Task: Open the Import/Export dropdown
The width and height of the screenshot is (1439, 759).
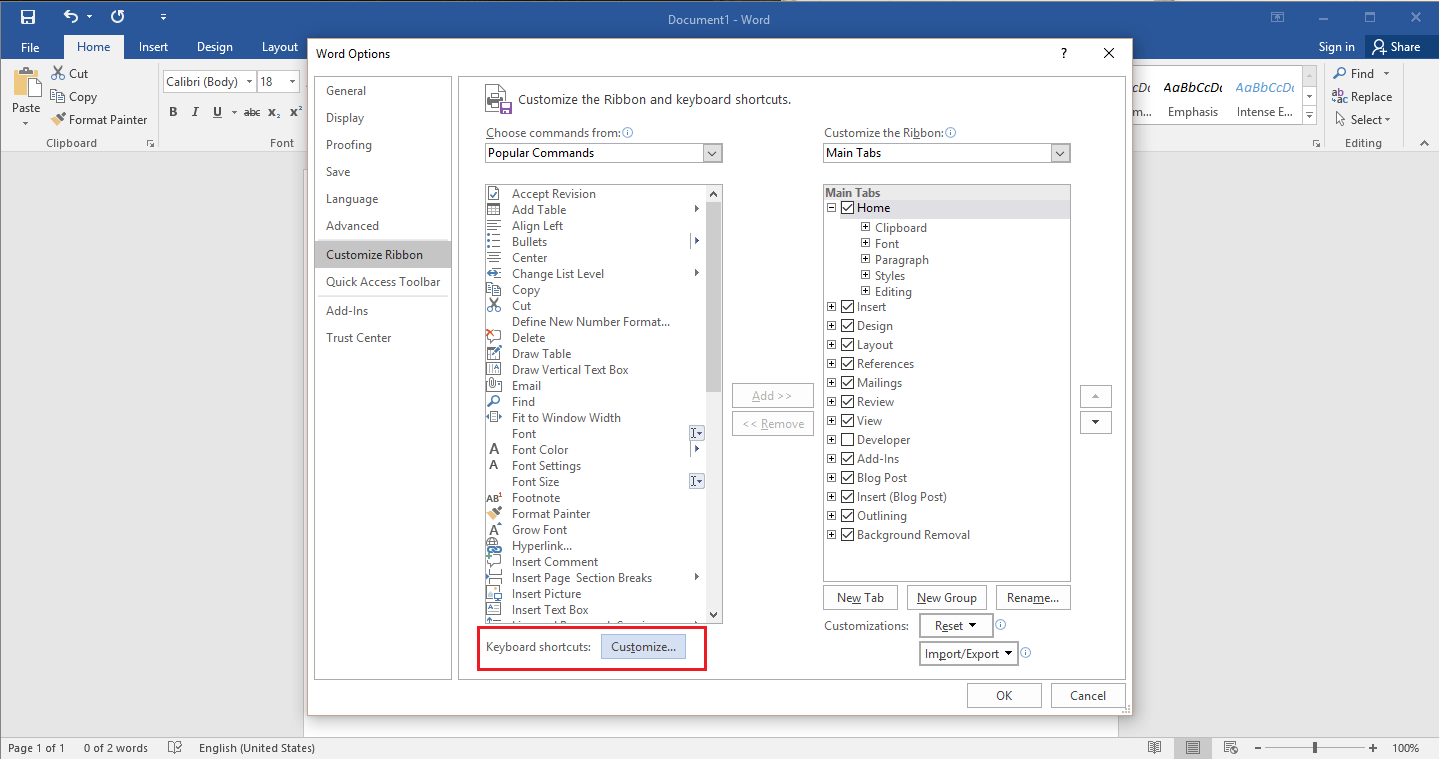Action: [968, 654]
